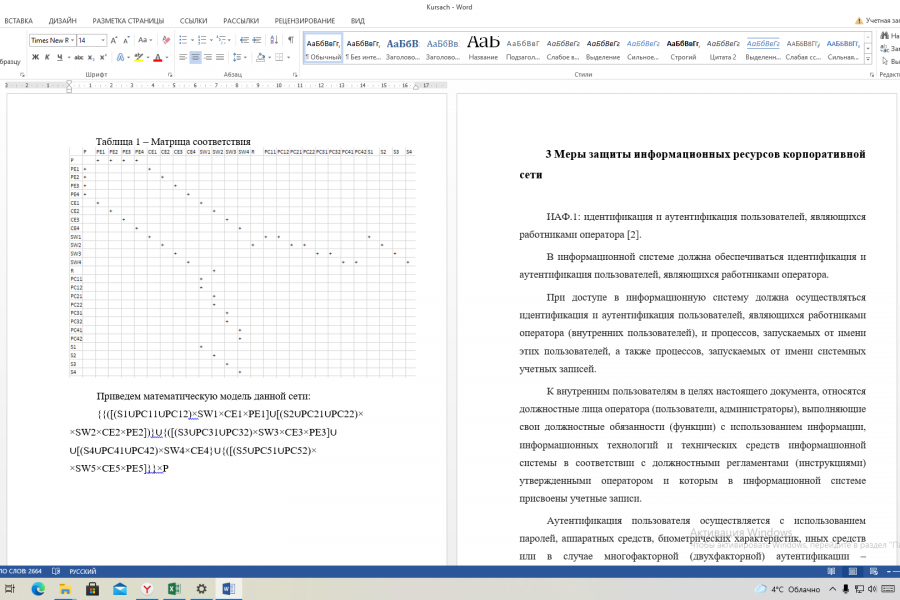This screenshot has width=900, height=600.
Task: Apply the Обычный style
Action: (x=323, y=48)
